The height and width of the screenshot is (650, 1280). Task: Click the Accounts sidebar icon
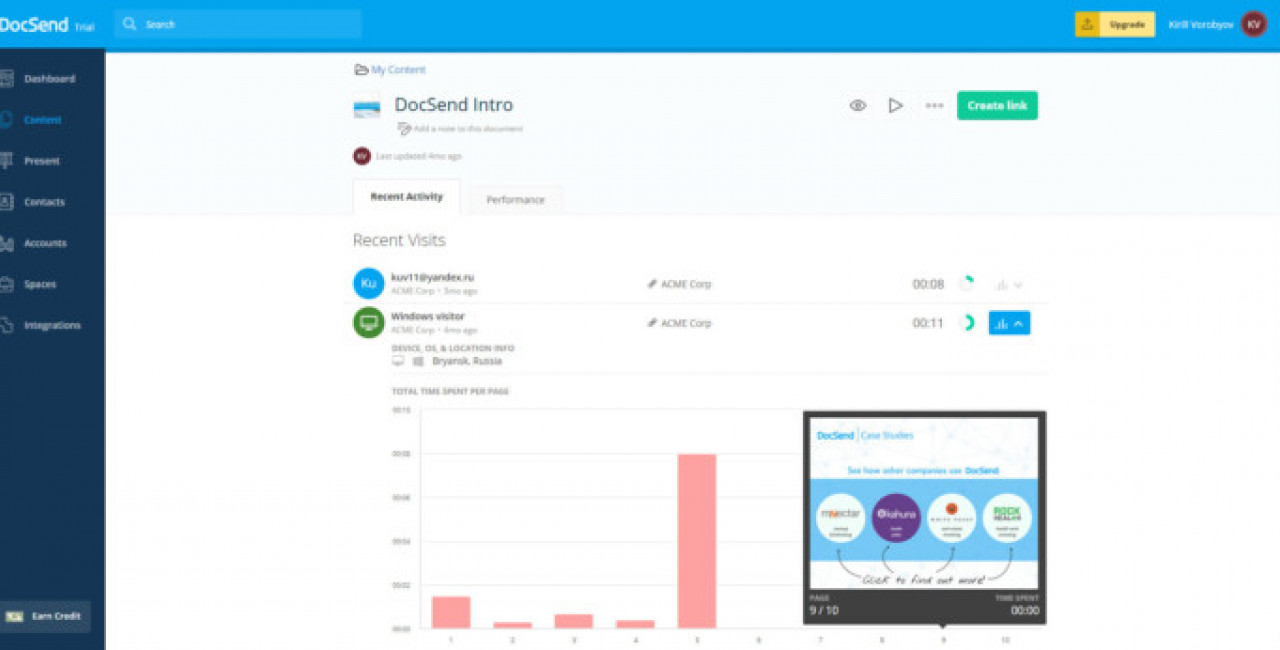coord(6,243)
